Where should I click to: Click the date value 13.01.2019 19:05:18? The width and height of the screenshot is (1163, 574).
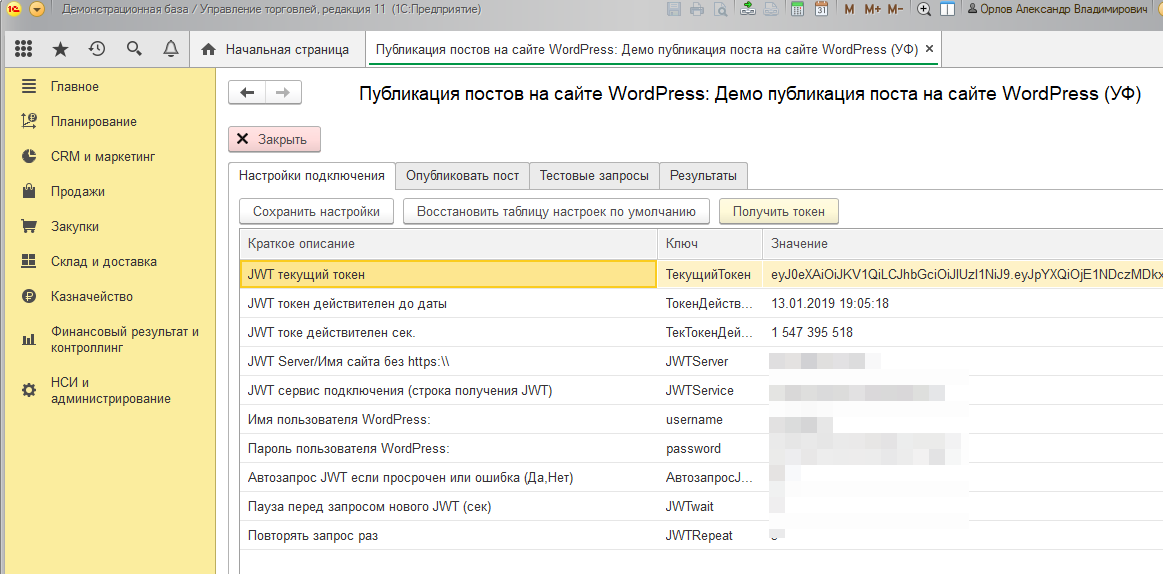click(830, 303)
